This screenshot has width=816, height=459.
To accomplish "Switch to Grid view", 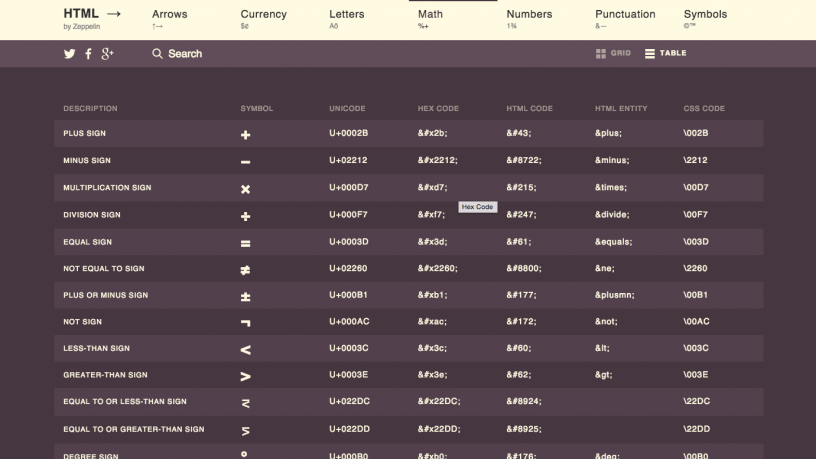I will pyautogui.click(x=613, y=53).
